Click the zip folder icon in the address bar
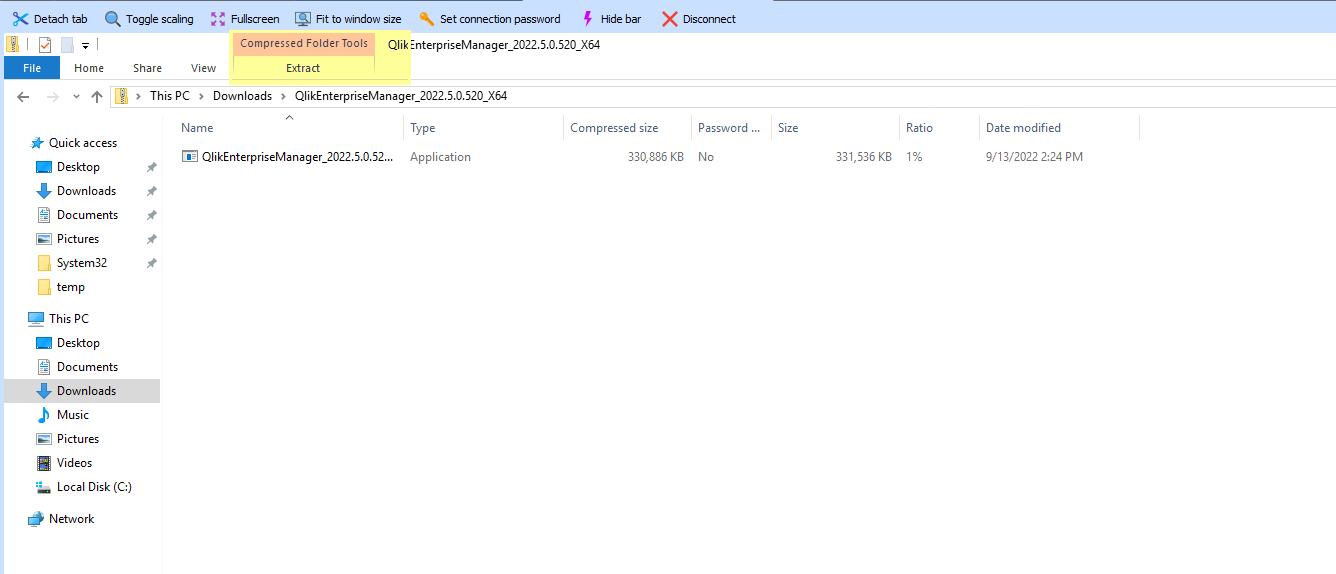The image size is (1336, 574). point(122,96)
